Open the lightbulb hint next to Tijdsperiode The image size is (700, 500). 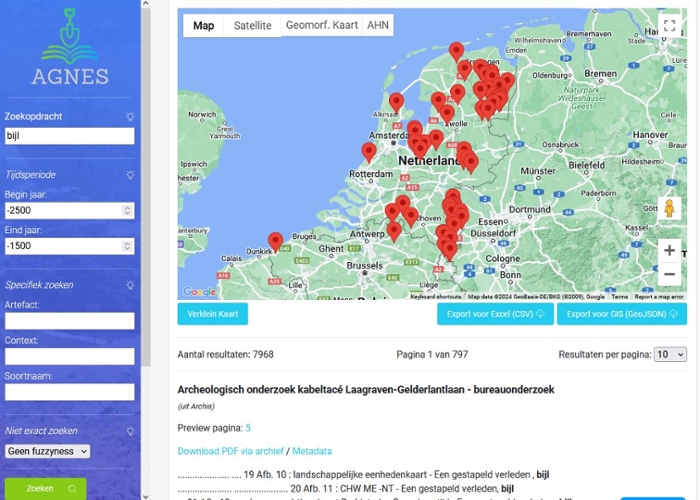(130, 175)
